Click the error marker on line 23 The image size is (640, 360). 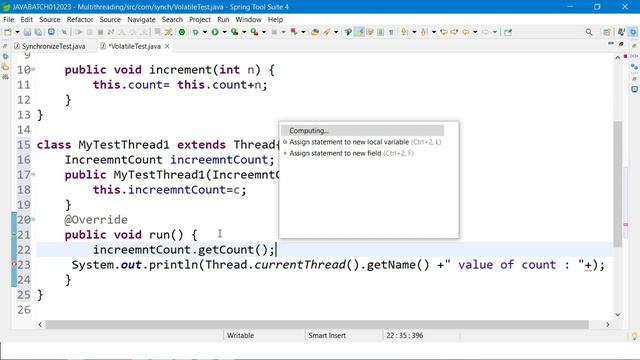point(14,264)
